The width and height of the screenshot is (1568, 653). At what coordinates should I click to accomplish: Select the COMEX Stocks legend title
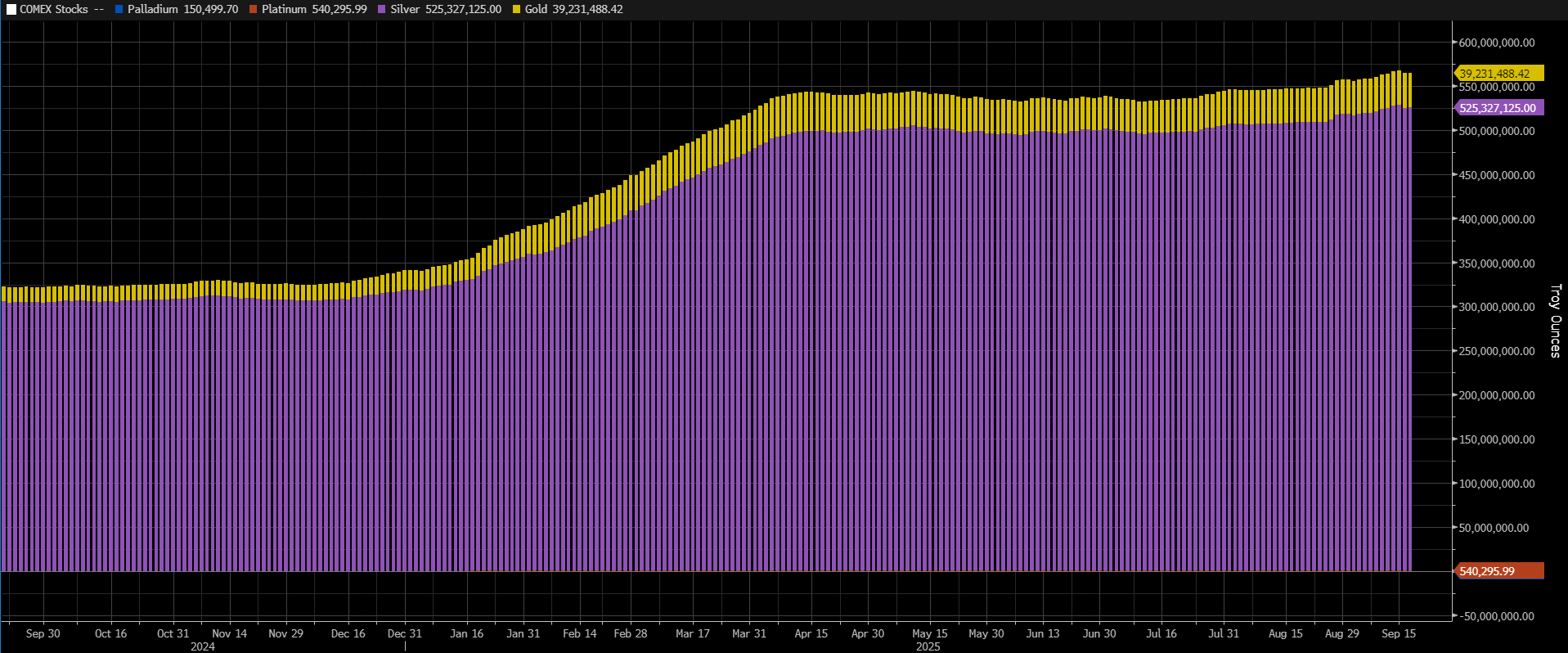(54, 10)
